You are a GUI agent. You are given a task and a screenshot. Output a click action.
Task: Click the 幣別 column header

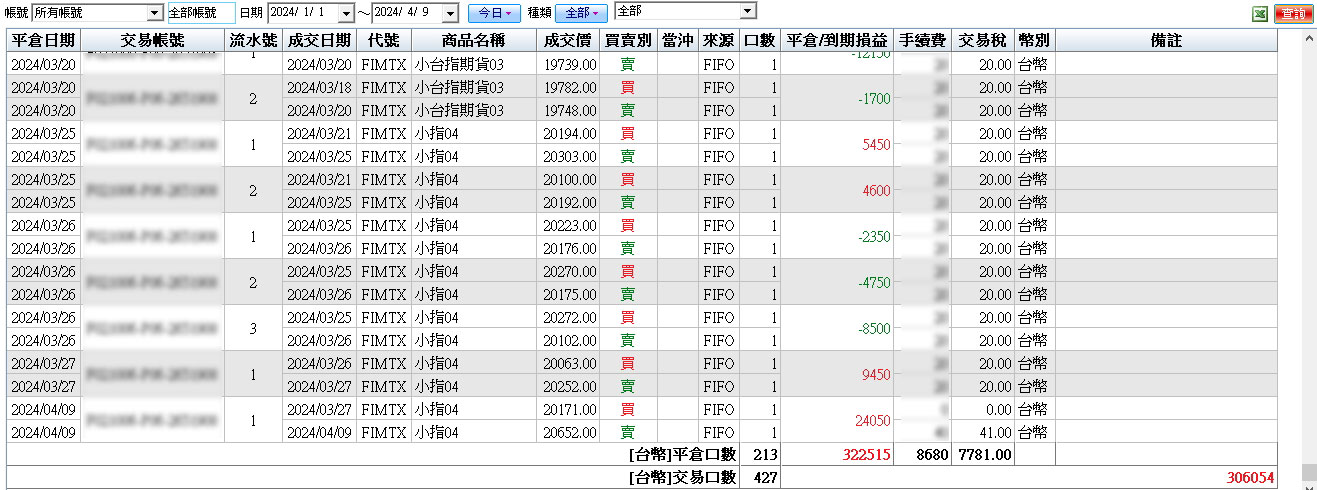click(x=1034, y=40)
